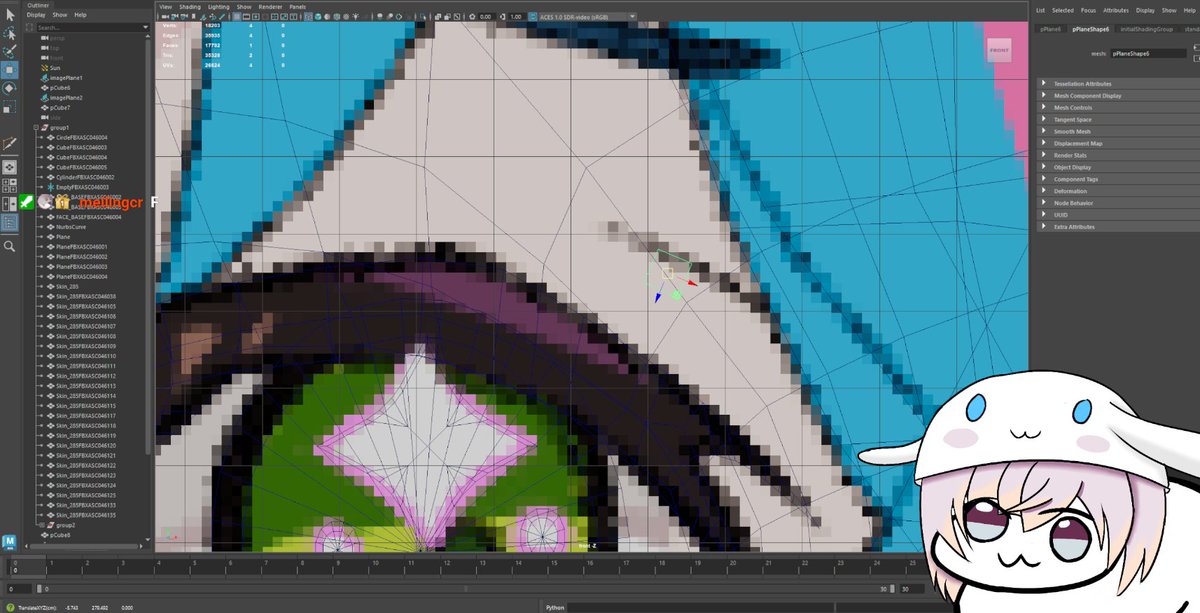1200x613 pixels.
Task: Click the last used tool icon
Action: (x=10, y=144)
